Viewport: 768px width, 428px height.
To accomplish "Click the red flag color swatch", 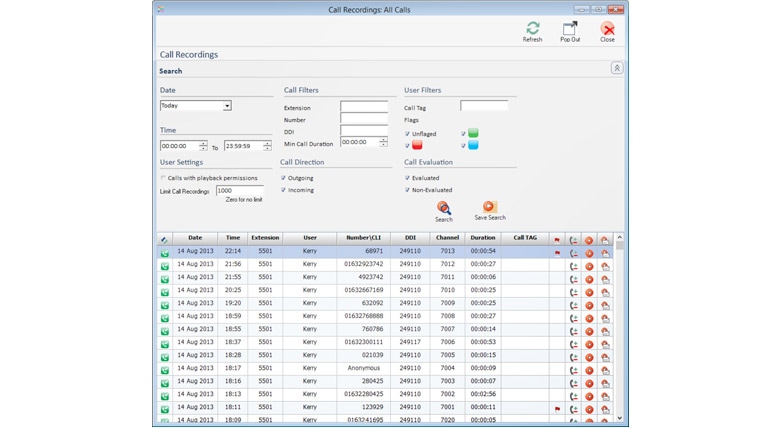I will [x=417, y=145].
